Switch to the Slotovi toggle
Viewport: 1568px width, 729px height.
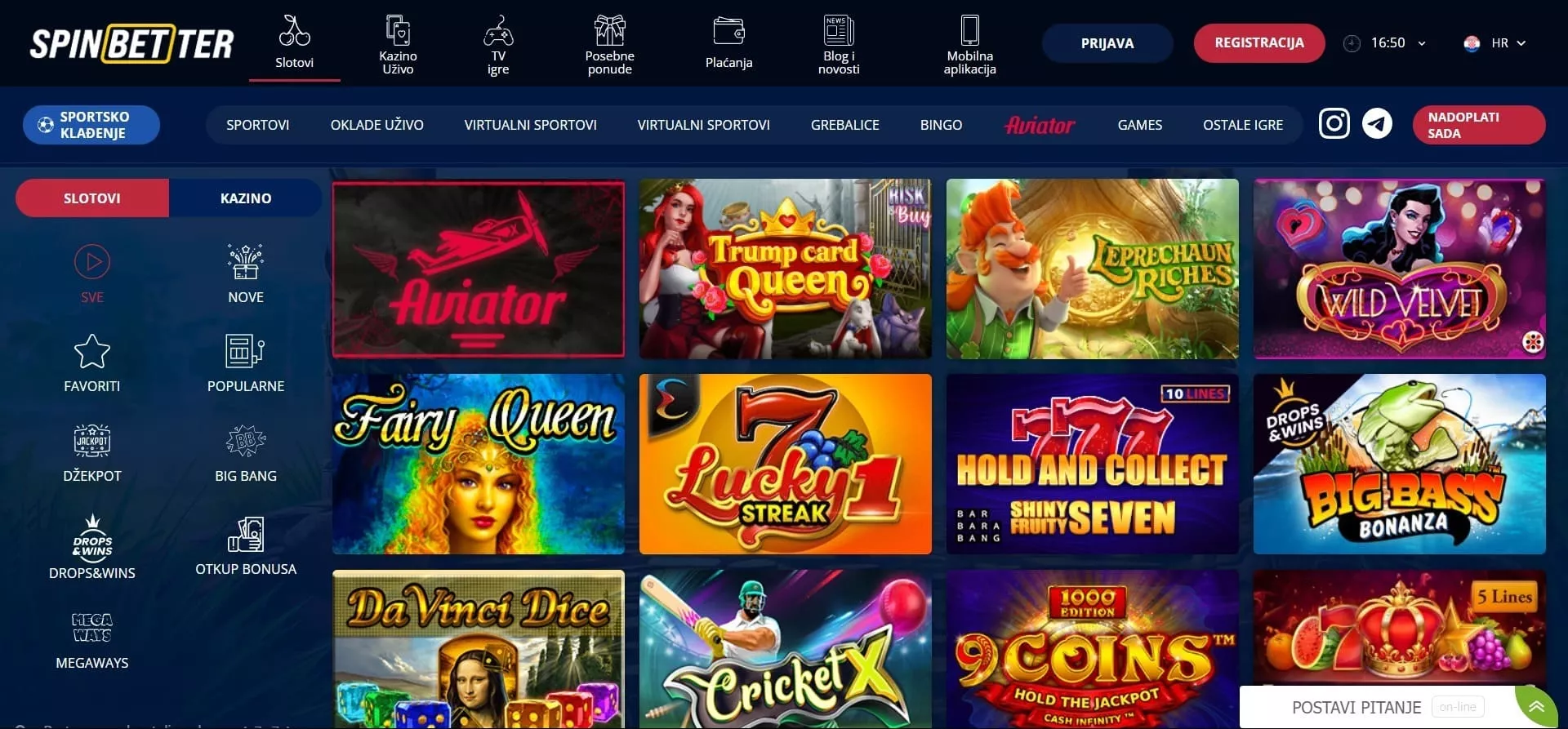pyautogui.click(x=92, y=198)
